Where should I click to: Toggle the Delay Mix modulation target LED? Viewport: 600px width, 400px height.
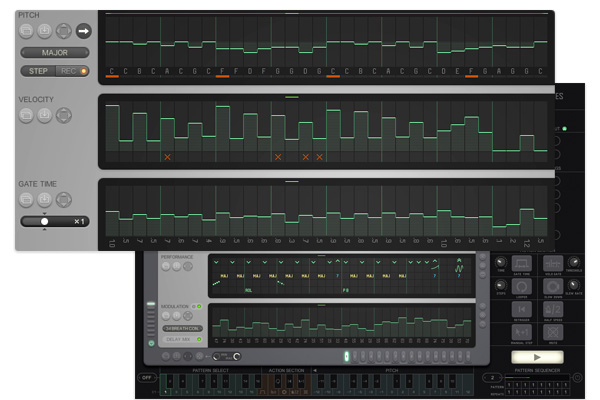click(199, 339)
